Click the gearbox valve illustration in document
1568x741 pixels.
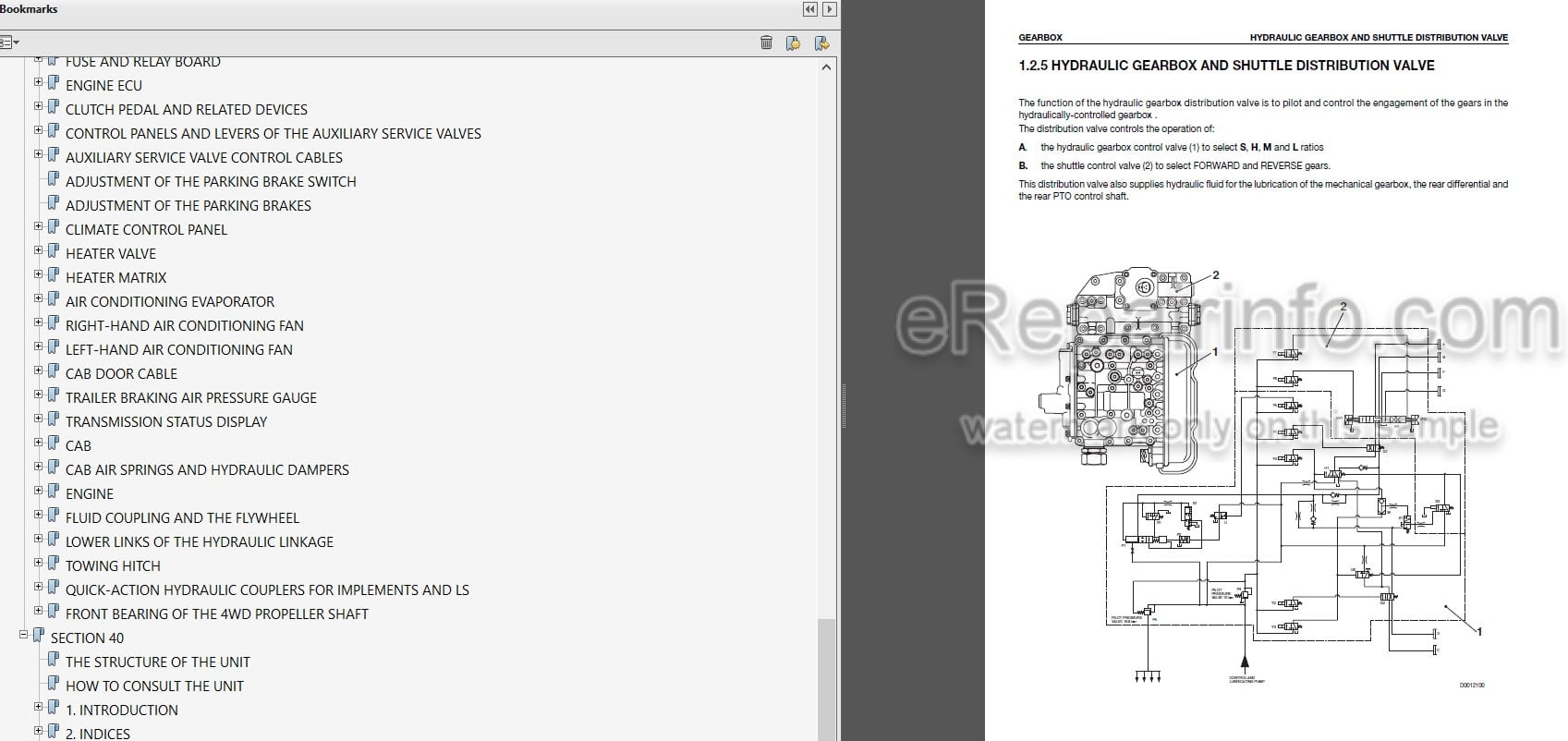1121,371
